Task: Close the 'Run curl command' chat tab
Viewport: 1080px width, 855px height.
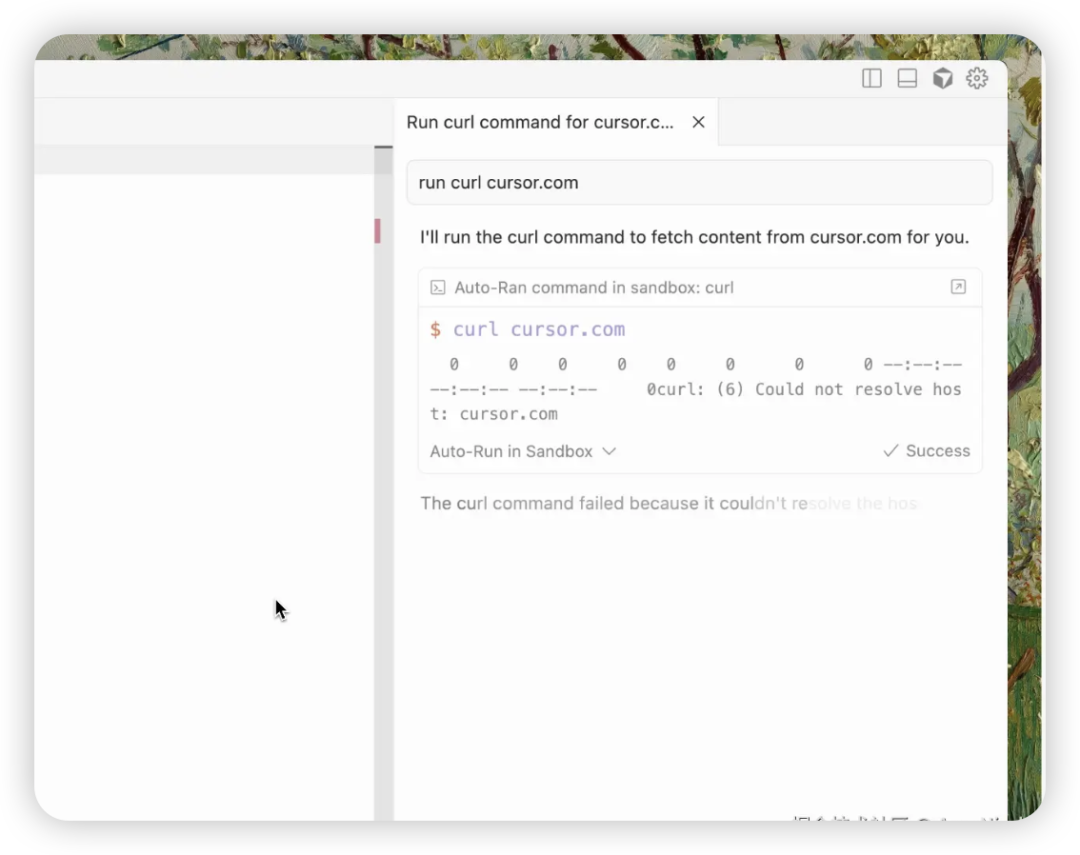Action: point(698,122)
